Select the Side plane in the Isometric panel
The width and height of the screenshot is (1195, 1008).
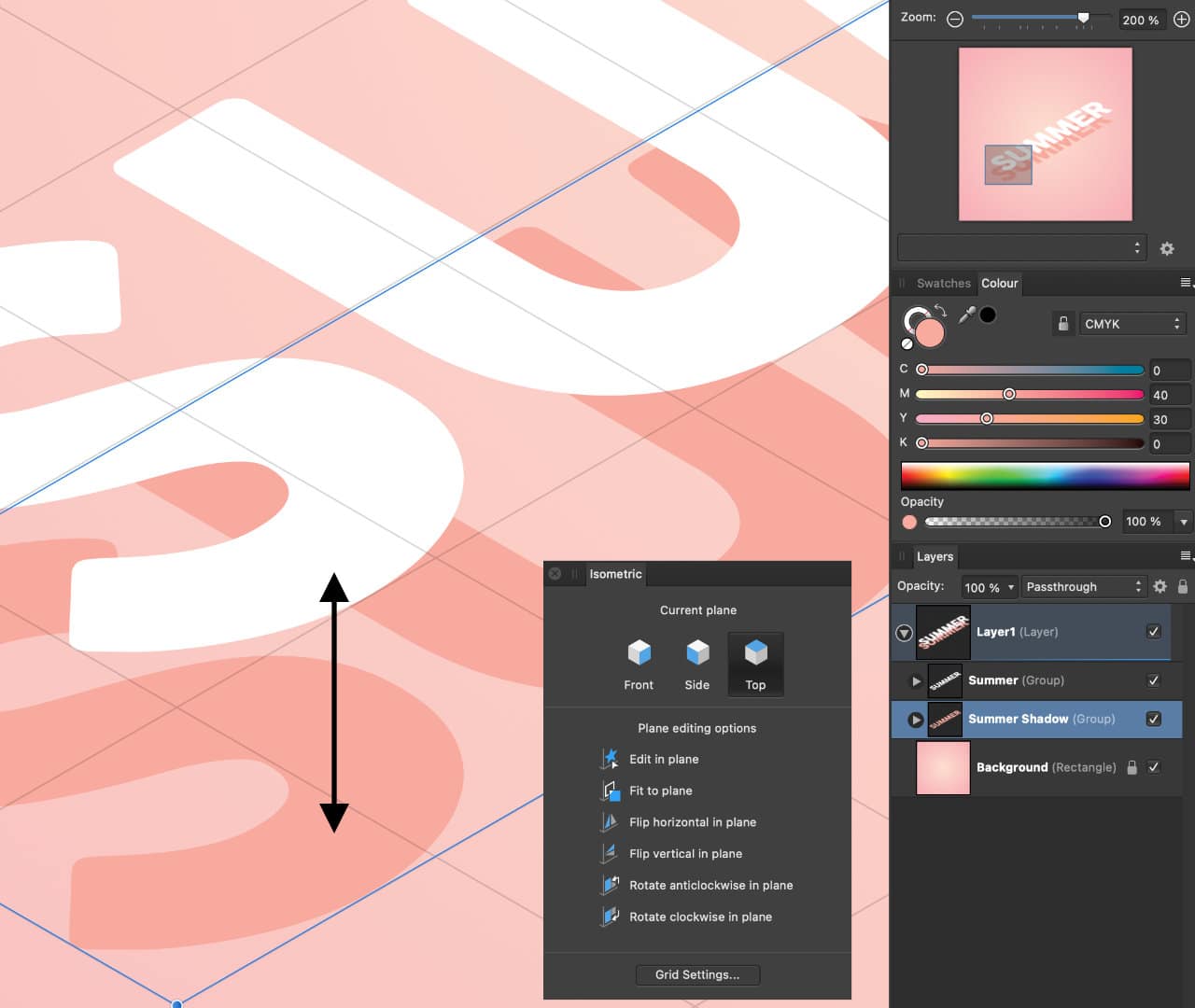click(696, 663)
